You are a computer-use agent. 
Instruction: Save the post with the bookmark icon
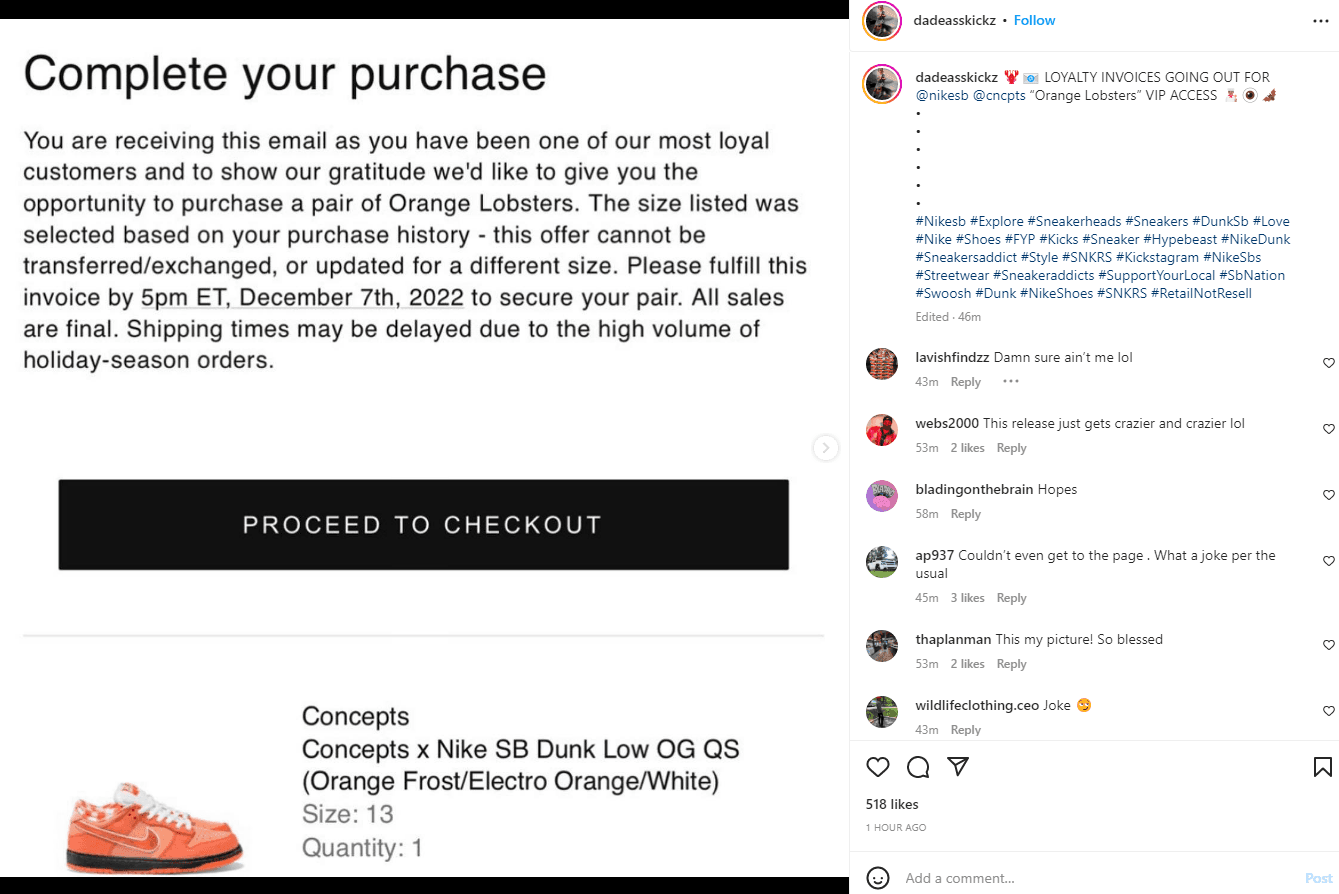pyautogui.click(x=1322, y=767)
